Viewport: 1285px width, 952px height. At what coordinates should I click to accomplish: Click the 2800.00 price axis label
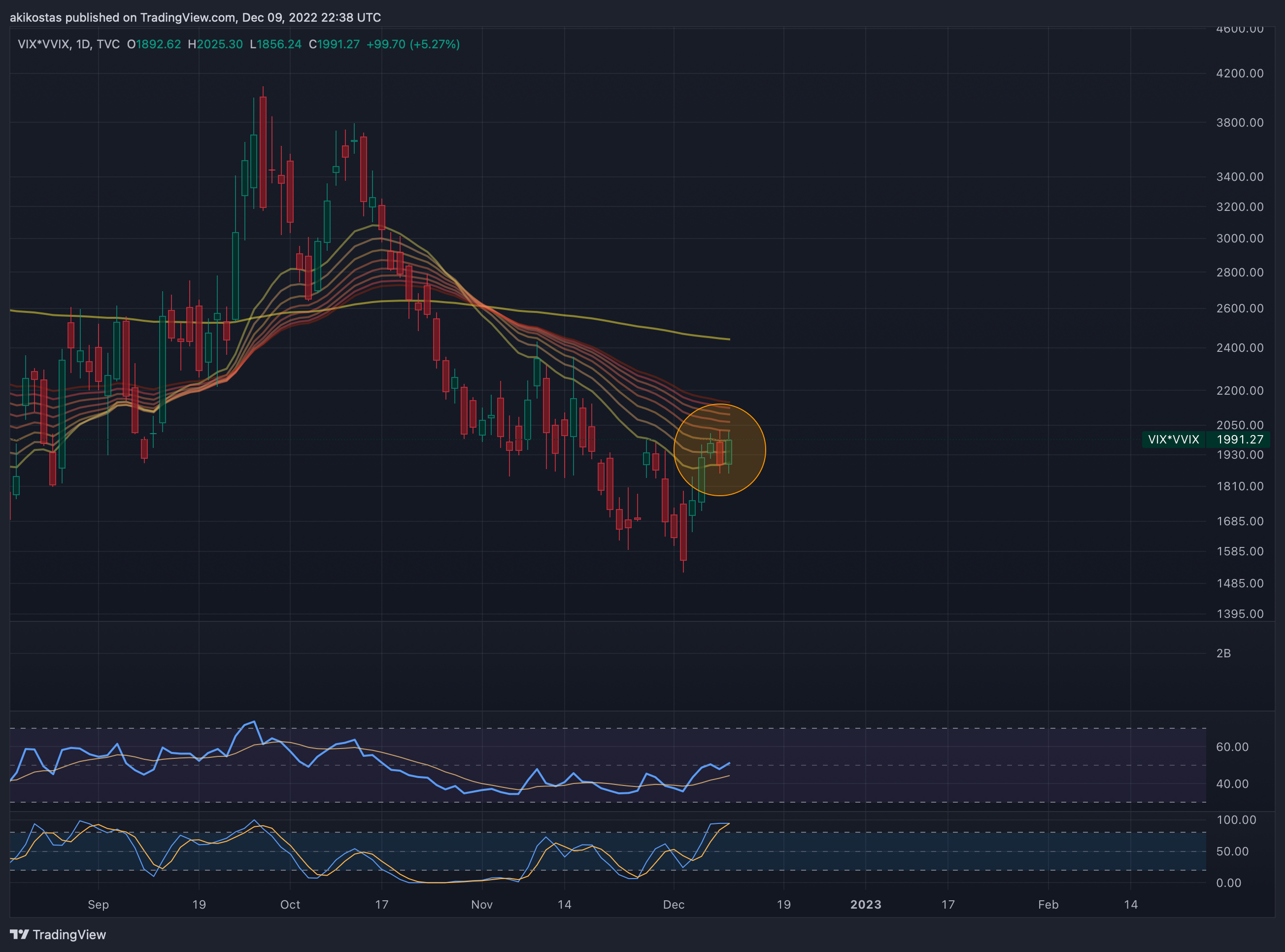[1240, 272]
